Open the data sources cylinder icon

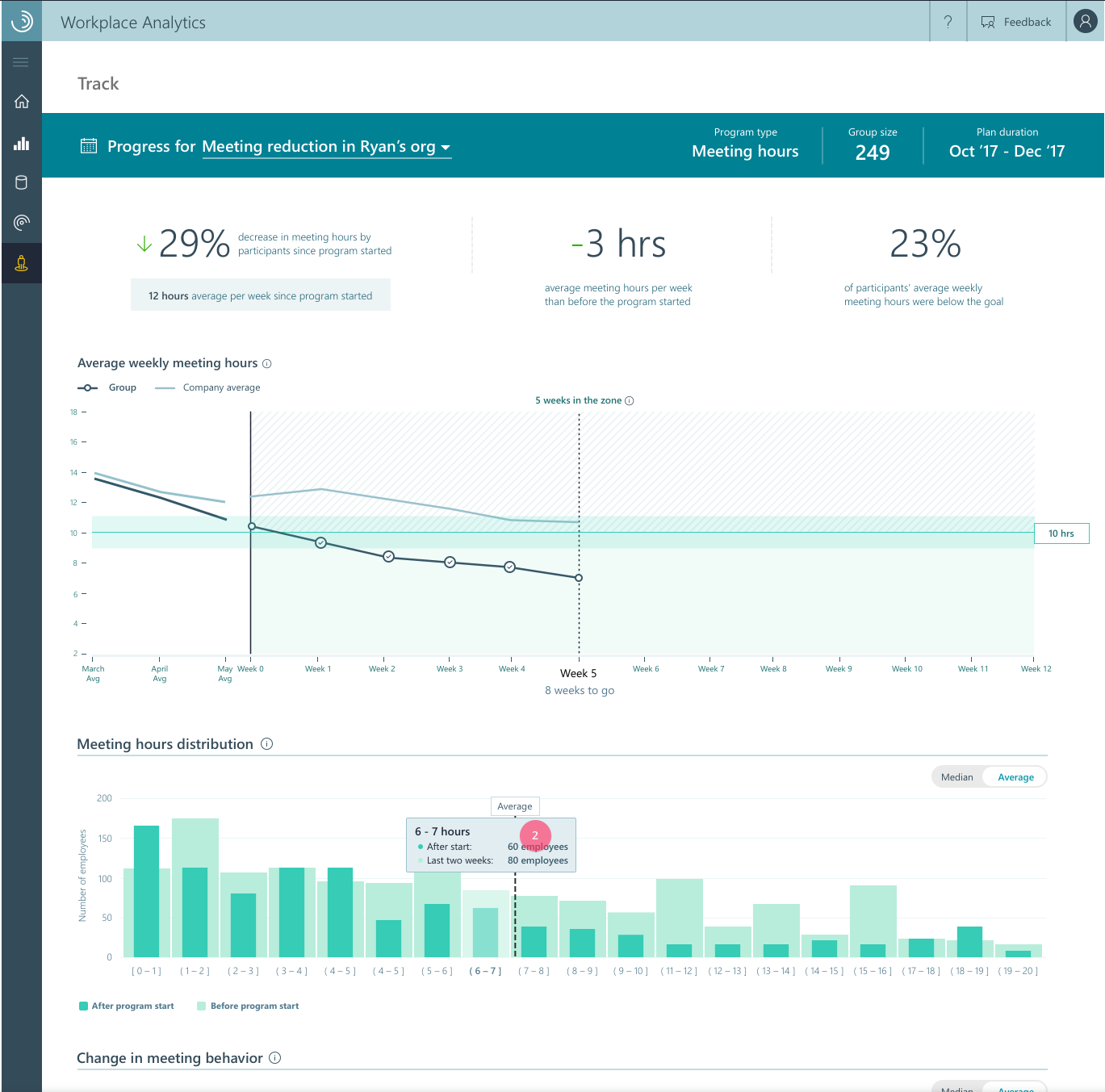tap(21, 182)
